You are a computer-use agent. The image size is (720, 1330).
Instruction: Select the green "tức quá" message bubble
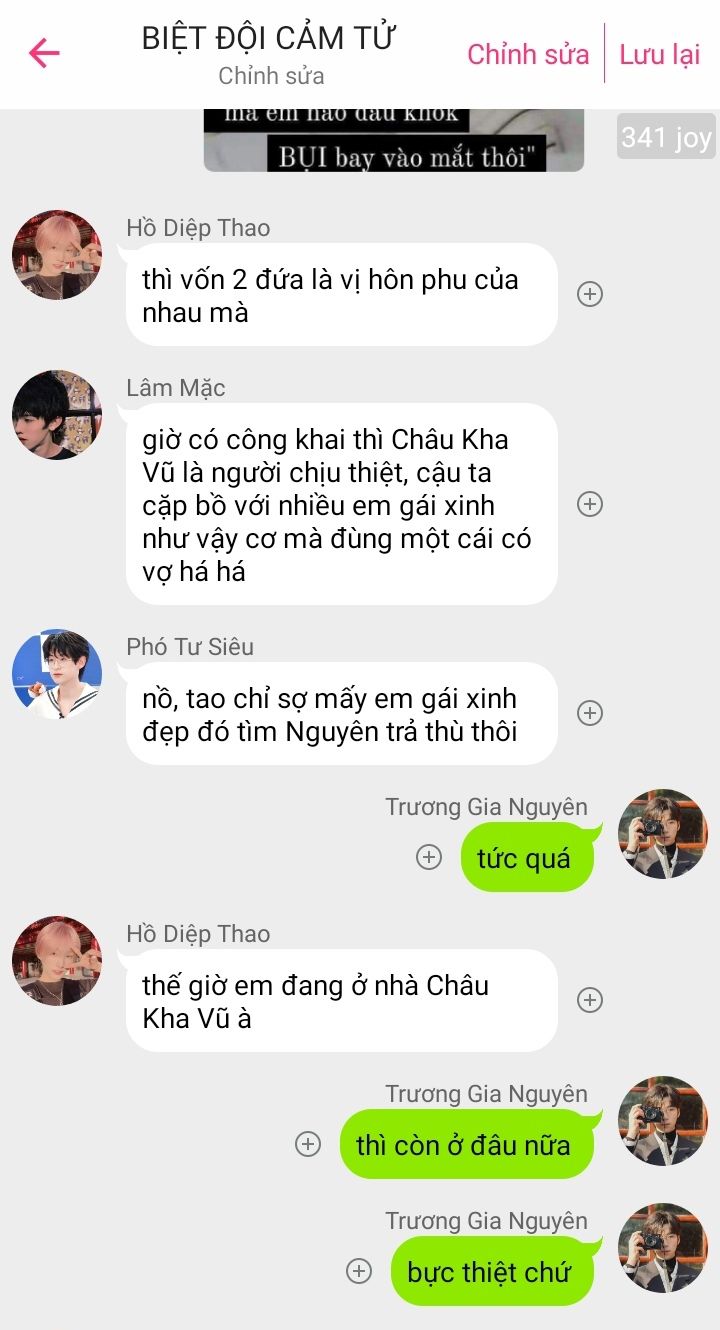pos(527,857)
